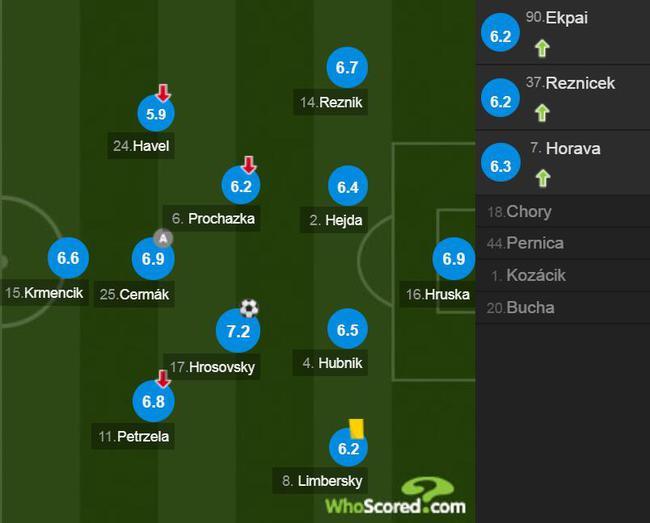
Task: Select substitute Horava's 6.3 rating
Action: 500,166
